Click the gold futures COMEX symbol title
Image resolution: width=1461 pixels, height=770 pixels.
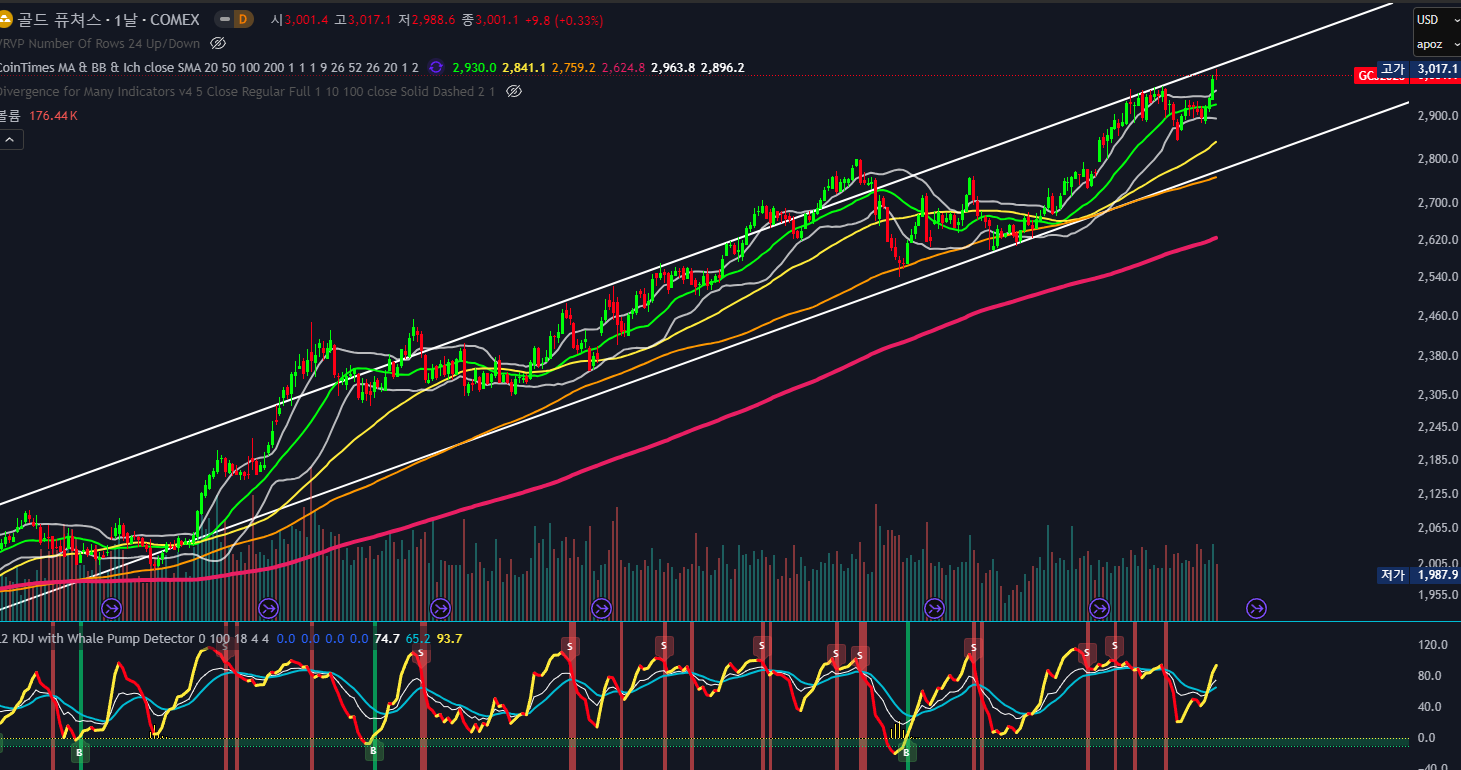[108, 19]
